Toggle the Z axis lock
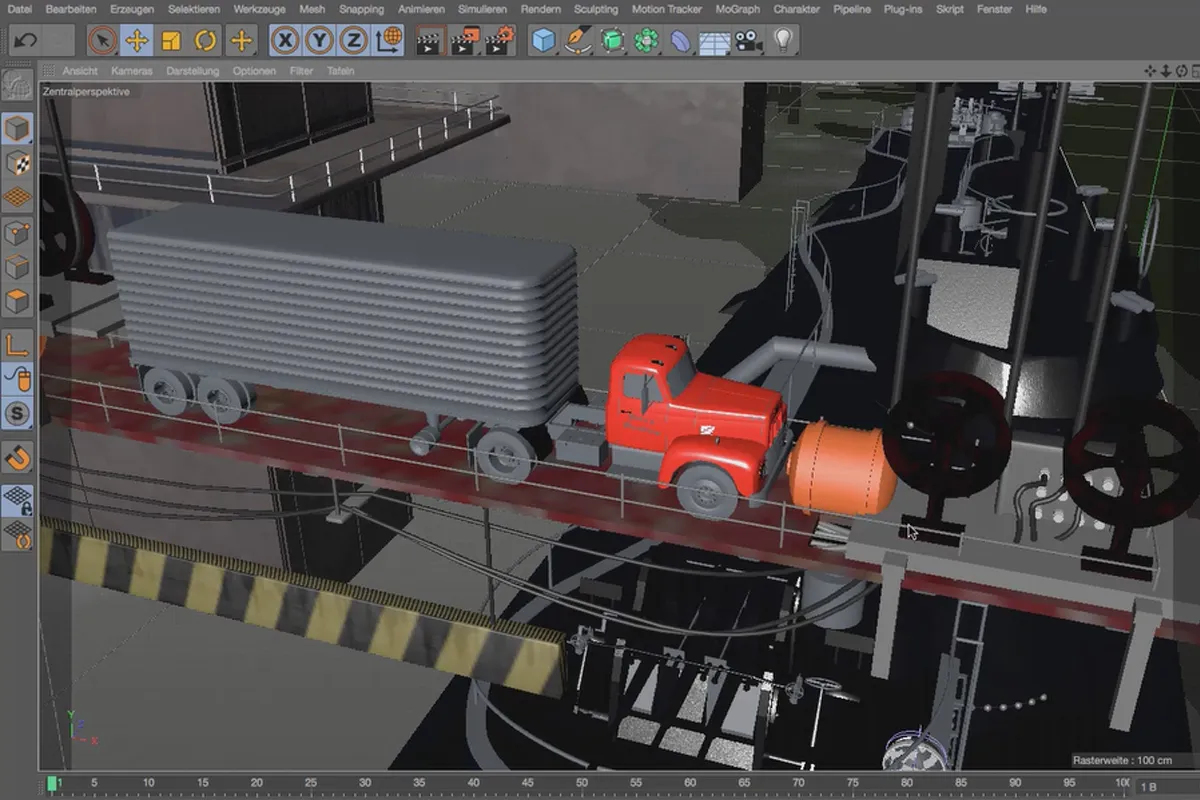Image resolution: width=1200 pixels, height=800 pixels. point(353,41)
